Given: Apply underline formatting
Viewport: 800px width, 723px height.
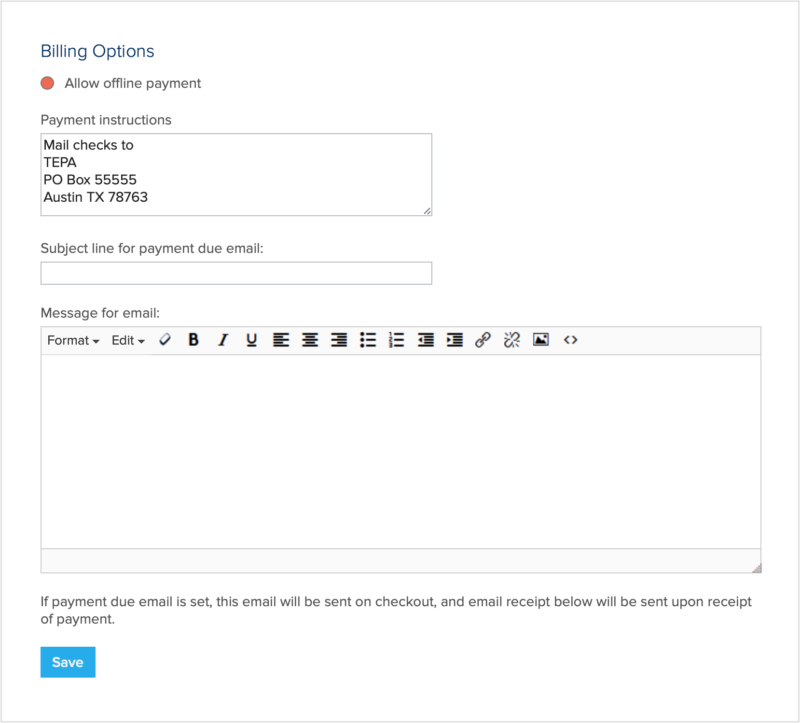Looking at the screenshot, I should pyautogui.click(x=252, y=340).
